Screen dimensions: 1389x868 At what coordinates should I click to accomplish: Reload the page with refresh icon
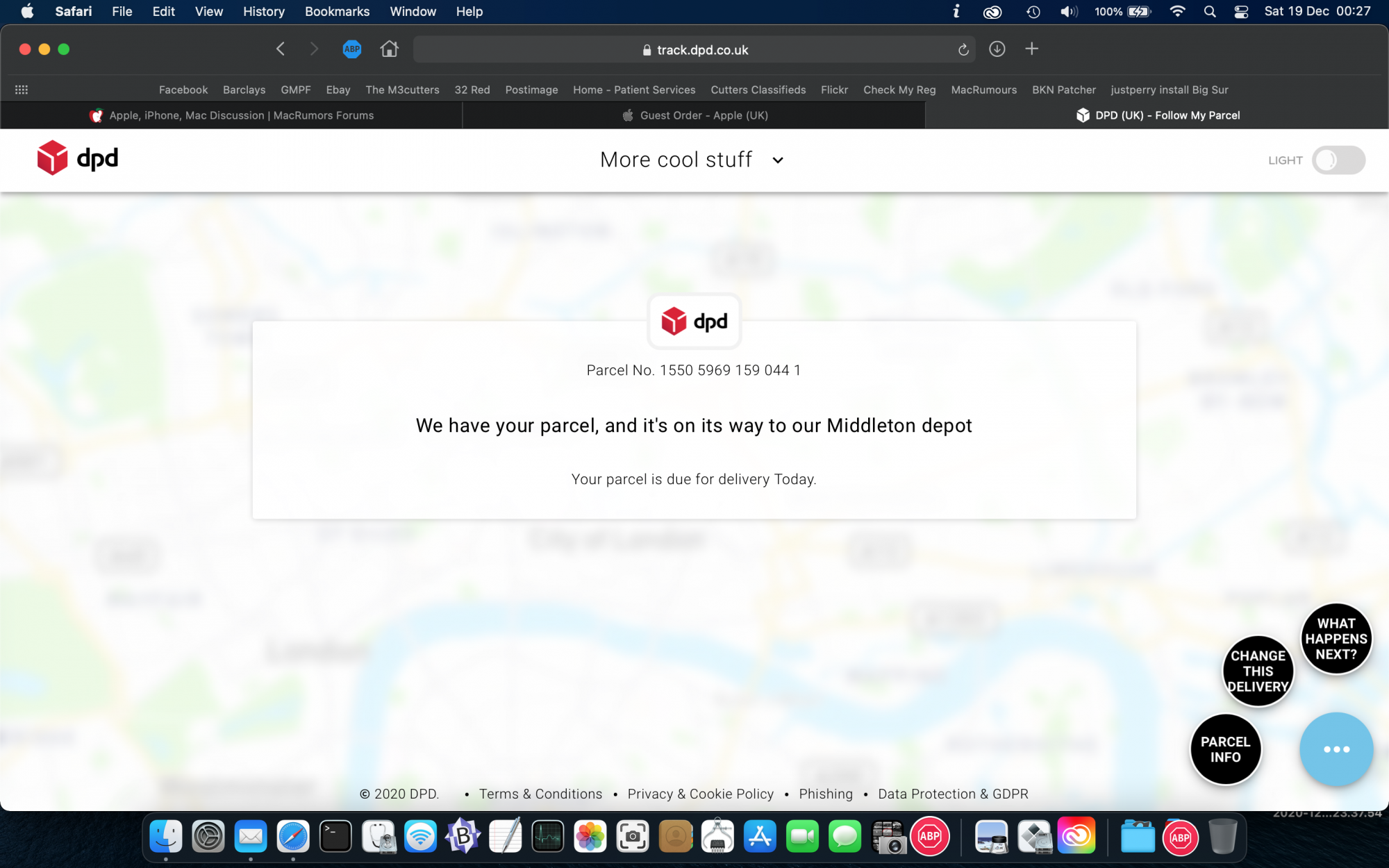963,50
